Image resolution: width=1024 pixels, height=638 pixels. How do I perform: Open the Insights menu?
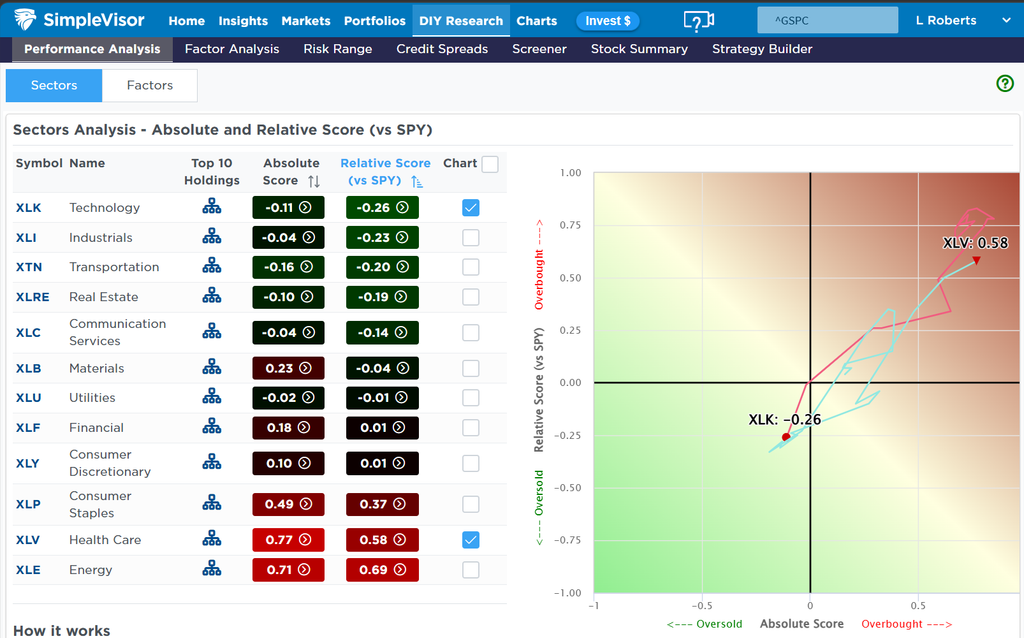click(243, 21)
